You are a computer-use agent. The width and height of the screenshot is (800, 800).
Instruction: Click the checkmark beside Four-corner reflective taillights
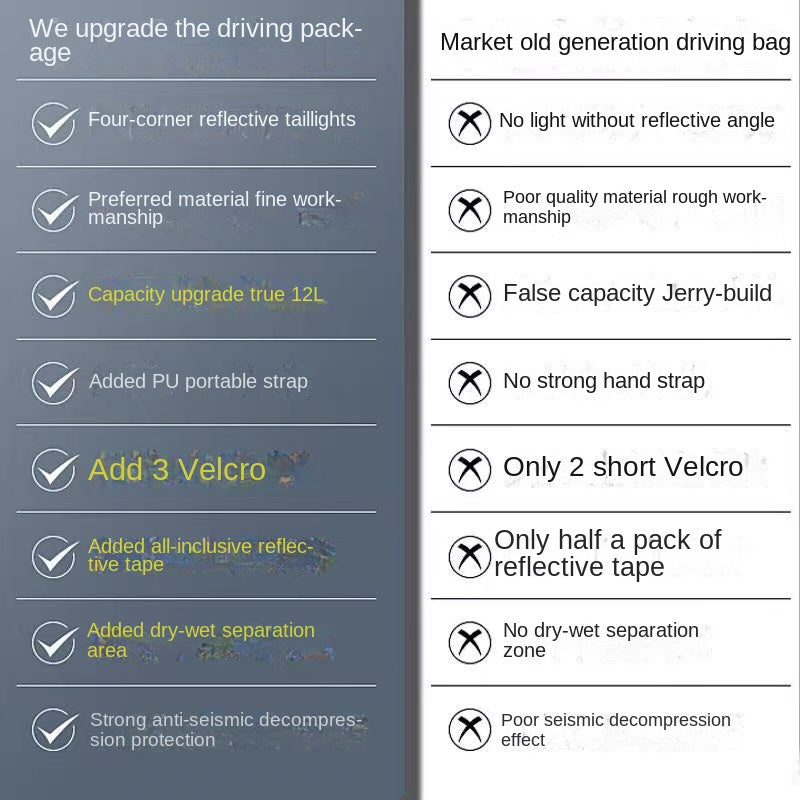point(54,123)
